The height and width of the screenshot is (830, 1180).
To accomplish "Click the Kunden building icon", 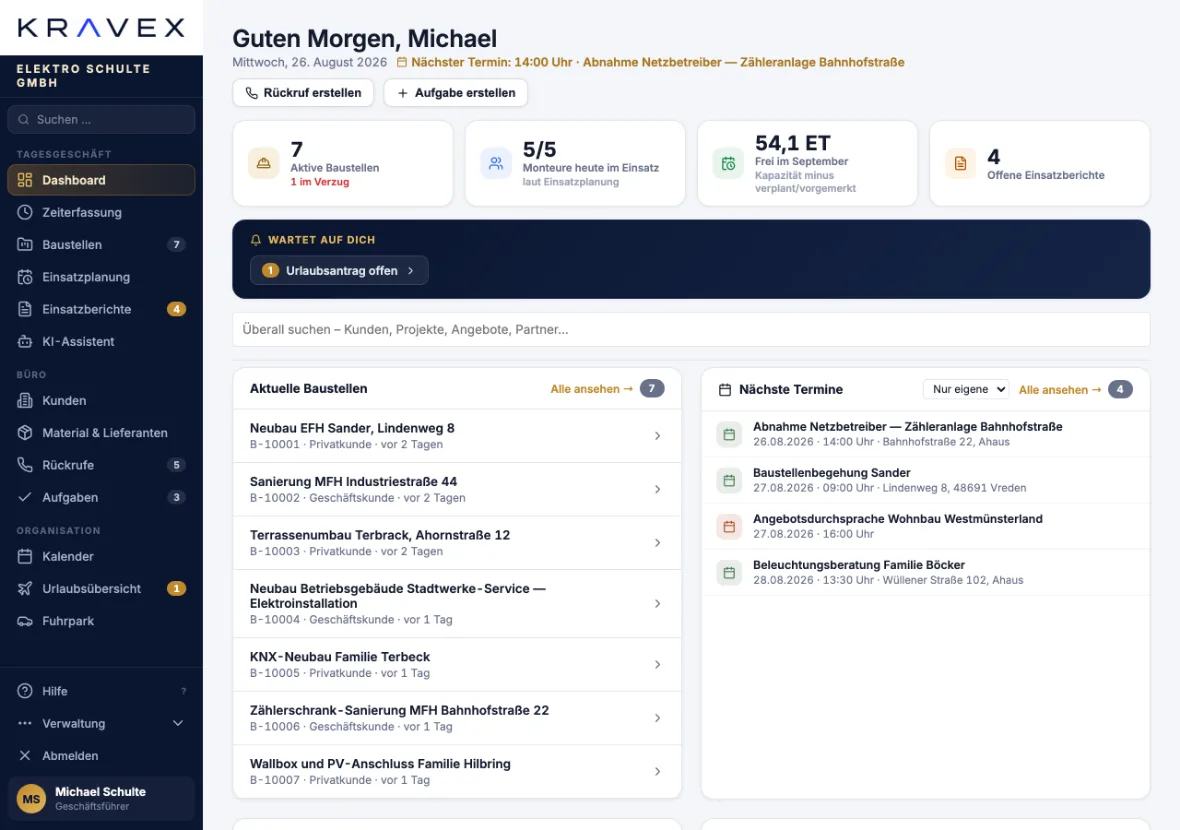I will click(25, 400).
